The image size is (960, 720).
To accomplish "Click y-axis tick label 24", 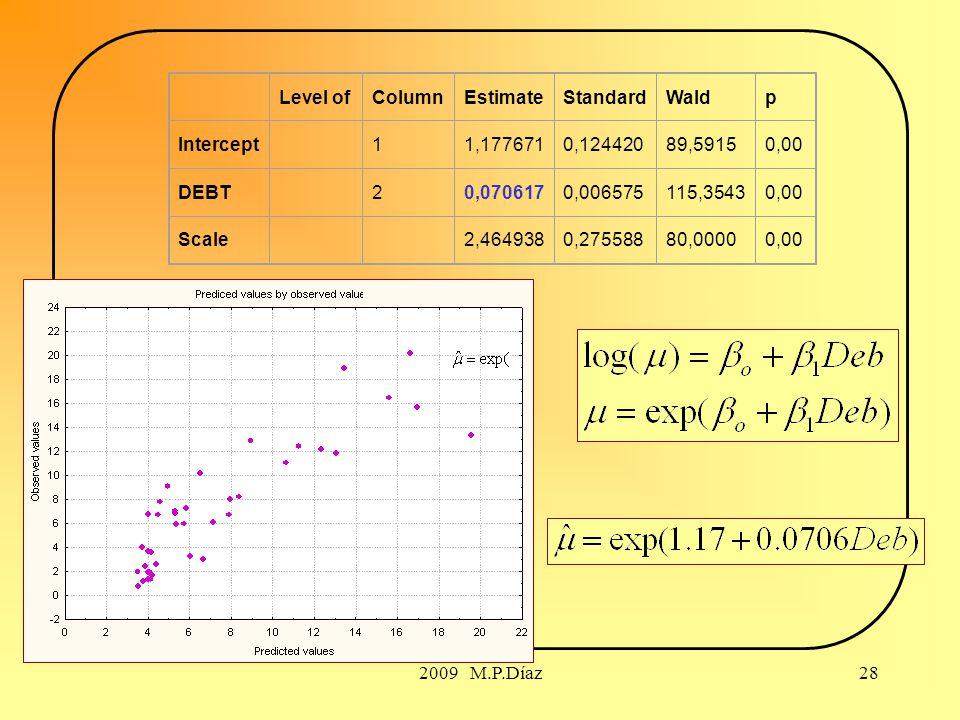I will (x=53, y=307).
